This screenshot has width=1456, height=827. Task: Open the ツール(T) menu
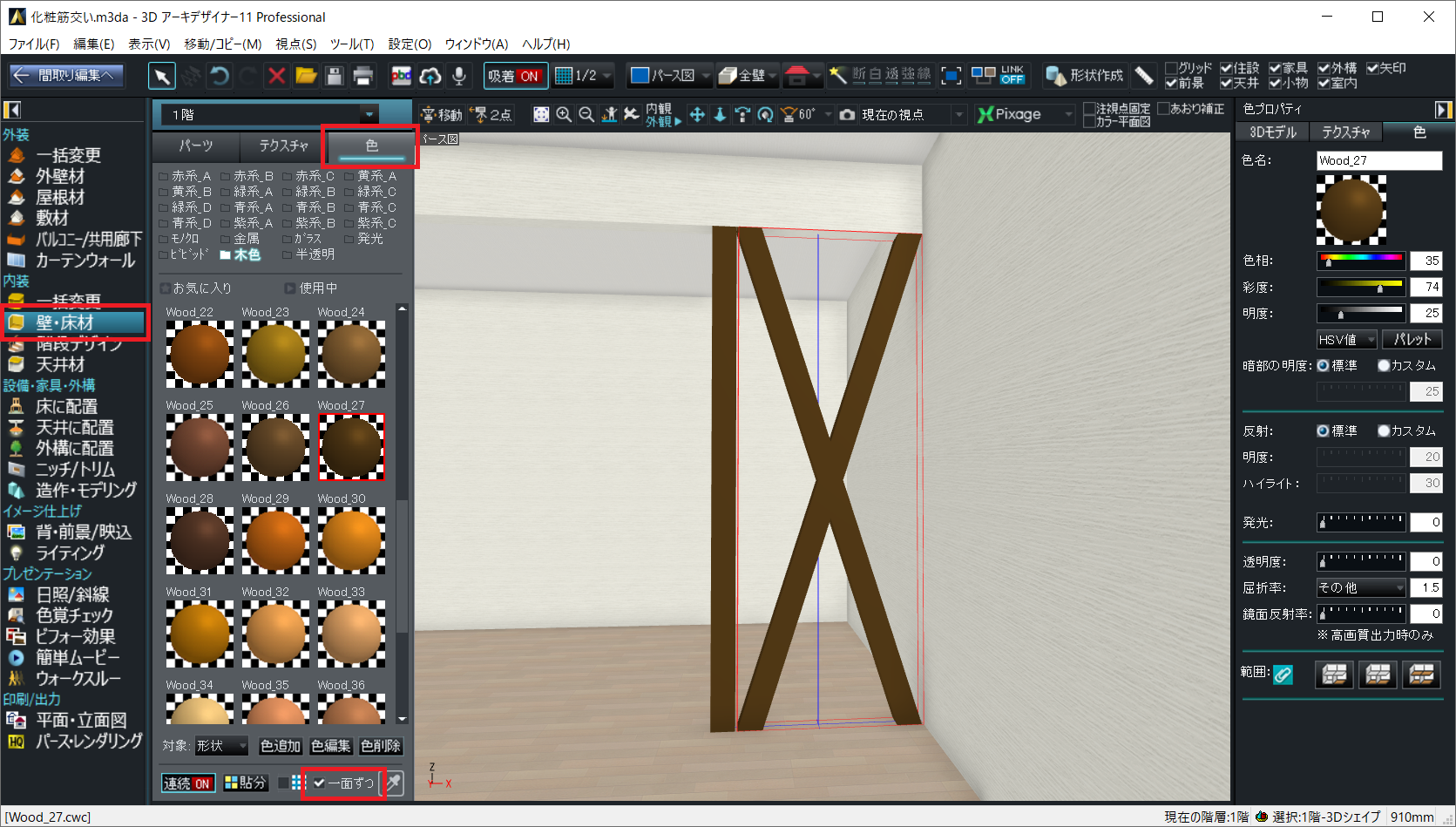[x=352, y=44]
